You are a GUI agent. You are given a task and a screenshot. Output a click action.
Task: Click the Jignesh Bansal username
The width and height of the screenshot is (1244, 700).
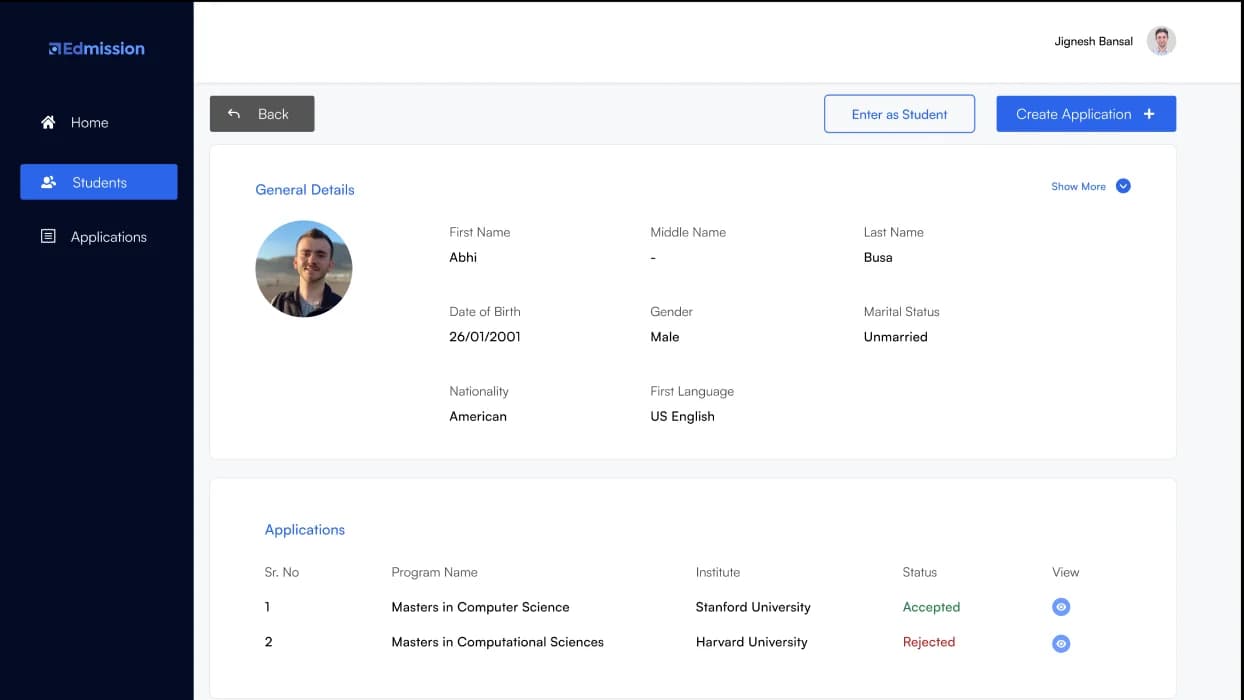[1093, 41]
